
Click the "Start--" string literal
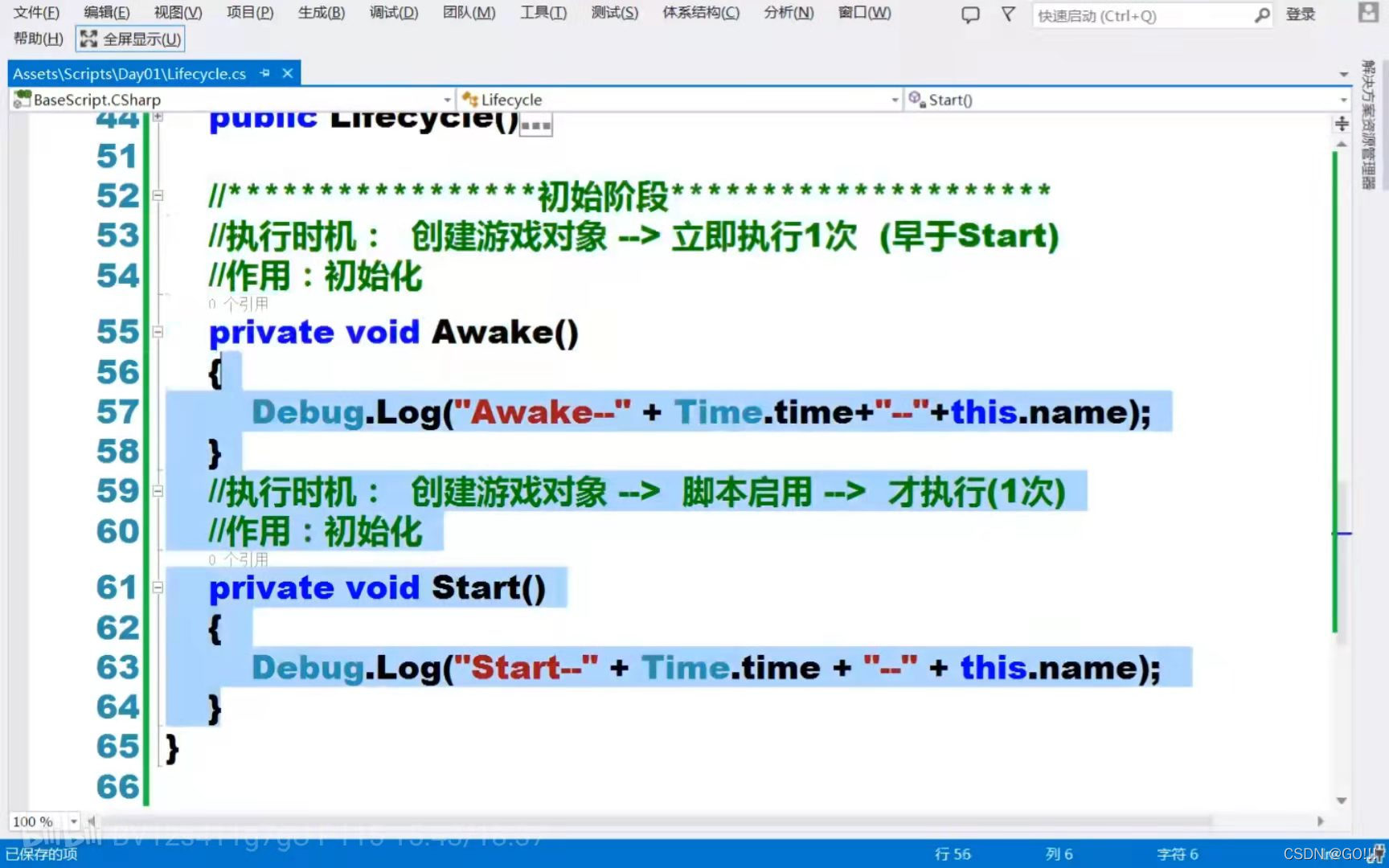pos(526,667)
